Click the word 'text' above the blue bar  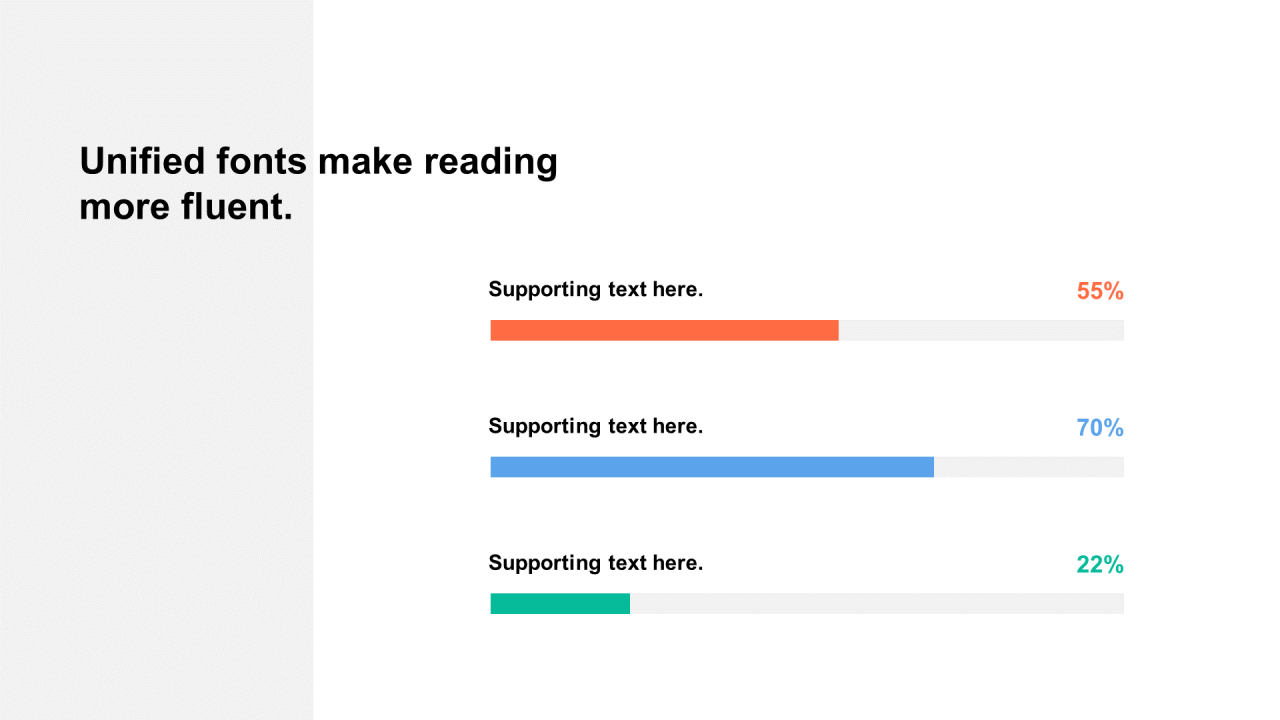pyautogui.click(x=627, y=426)
